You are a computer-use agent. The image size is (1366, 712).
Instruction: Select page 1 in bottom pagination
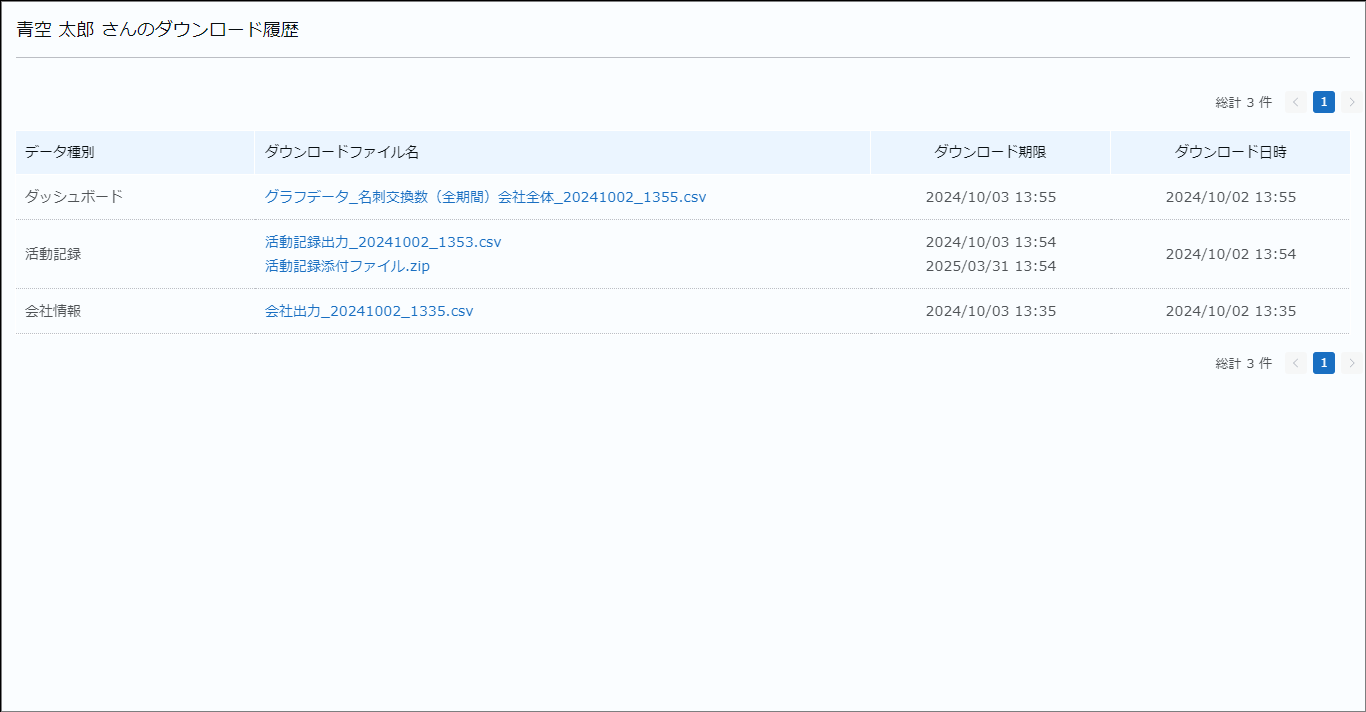pyautogui.click(x=1323, y=363)
